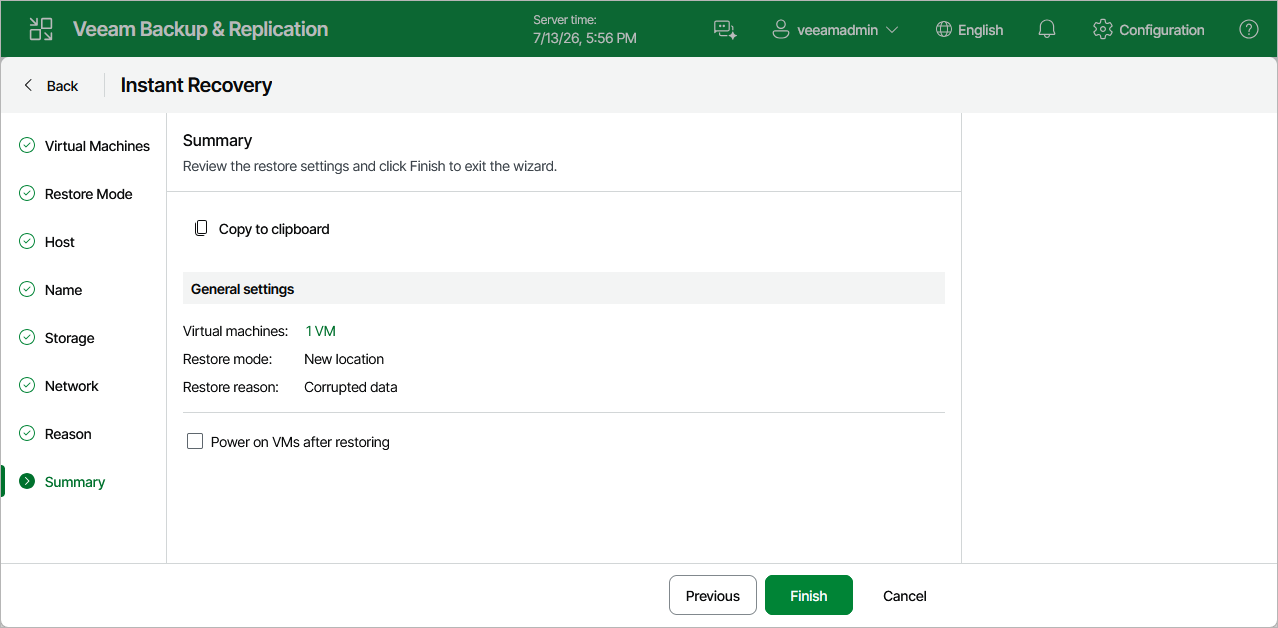The image size is (1278, 628).
Task: Go to the Name step
Action: 63,290
